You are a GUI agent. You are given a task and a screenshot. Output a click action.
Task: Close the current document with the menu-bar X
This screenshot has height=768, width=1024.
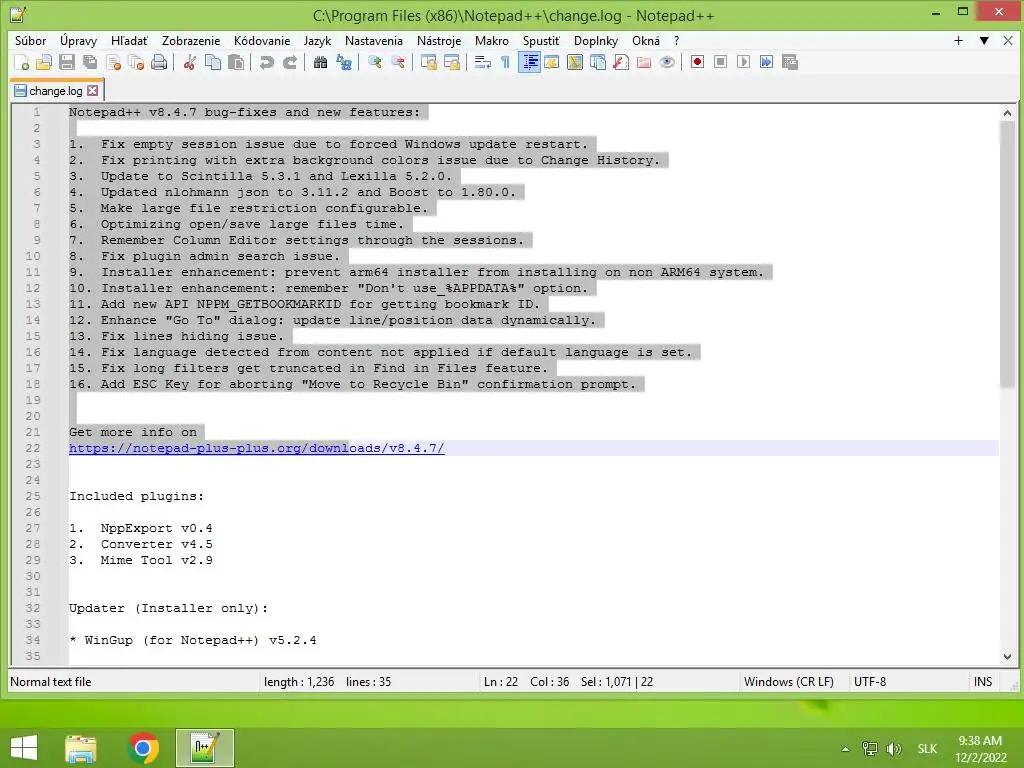(x=1008, y=40)
